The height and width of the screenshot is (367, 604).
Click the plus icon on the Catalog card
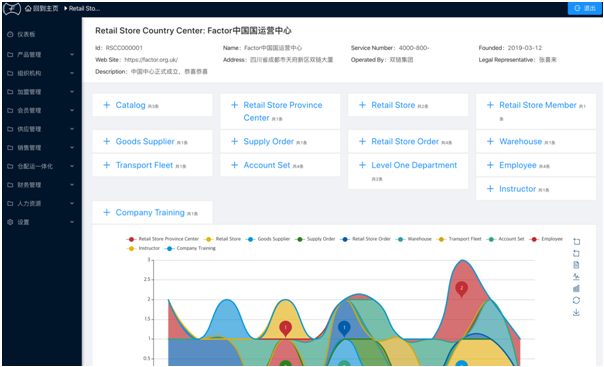(x=107, y=105)
